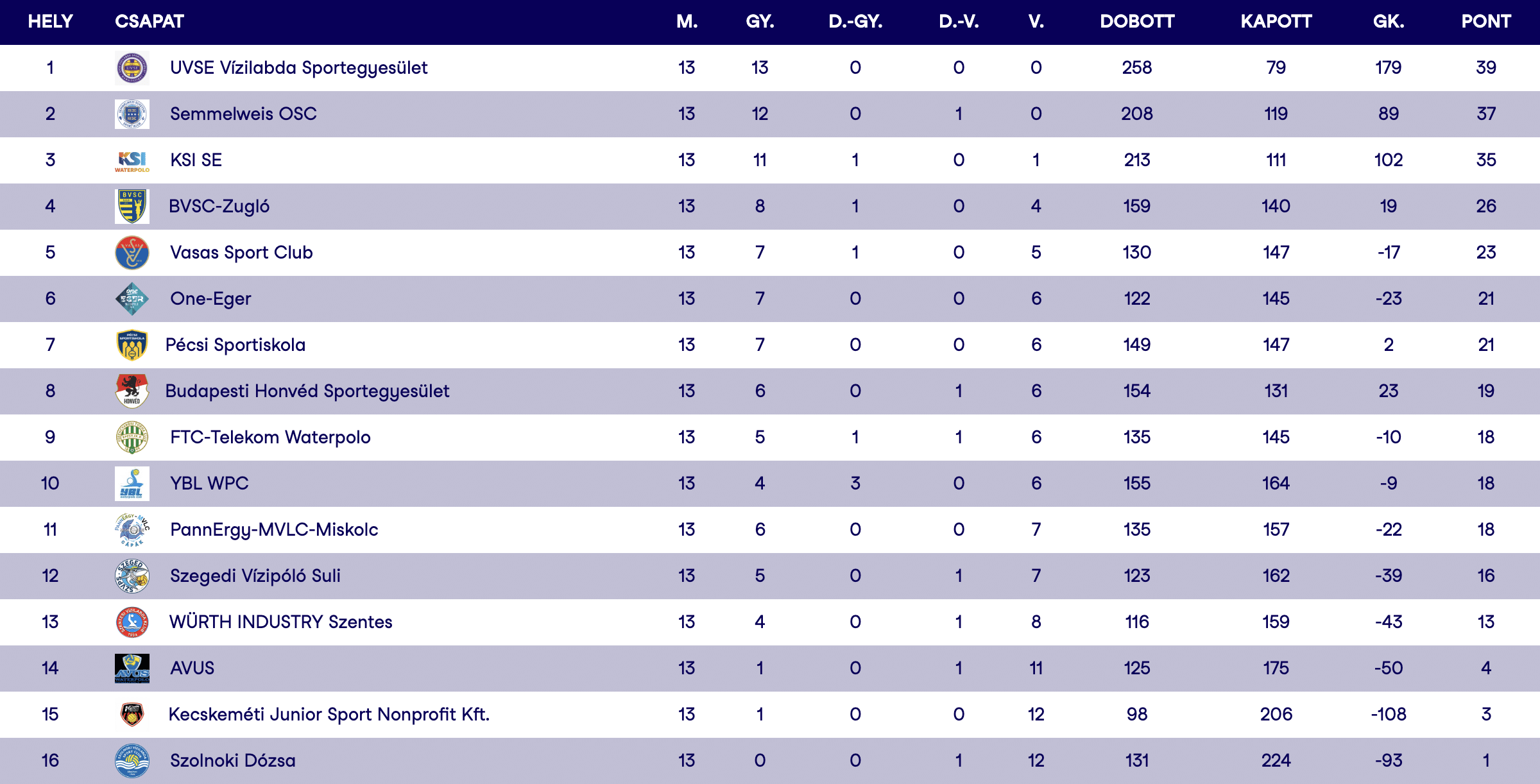
Task: Click the UVSE Vízilabda team logo
Action: point(132,68)
